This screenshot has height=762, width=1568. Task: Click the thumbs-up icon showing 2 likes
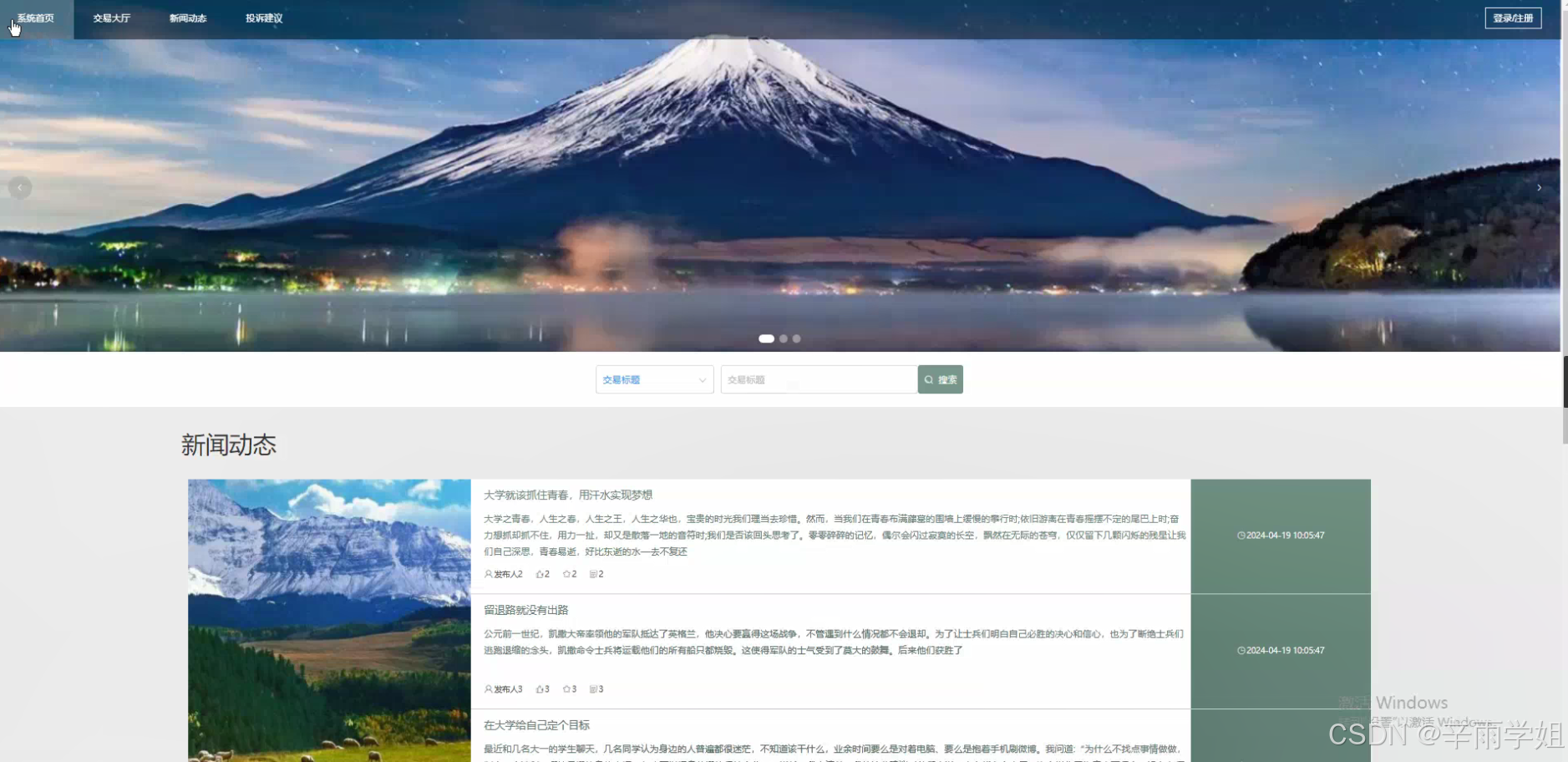(x=540, y=574)
